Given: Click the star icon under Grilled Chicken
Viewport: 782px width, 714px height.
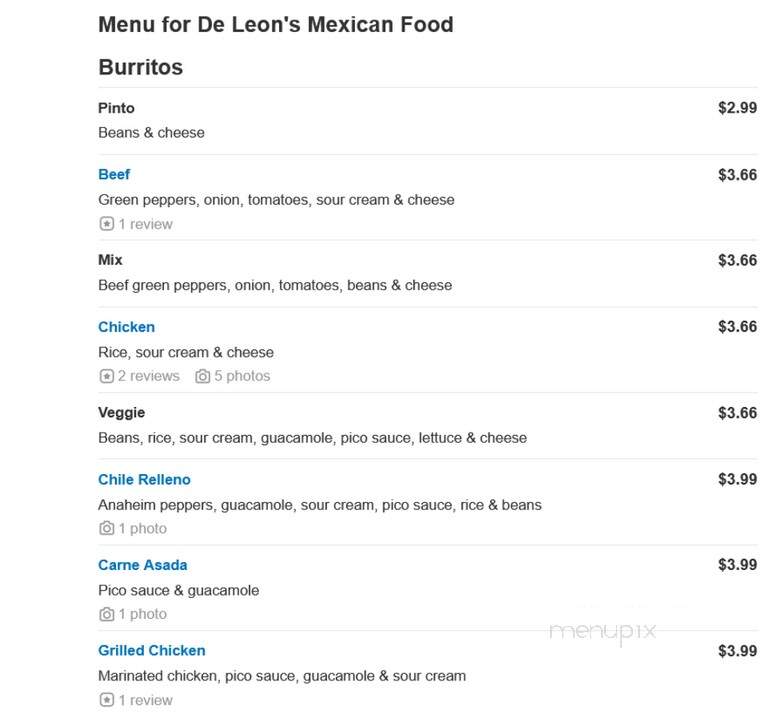Looking at the screenshot, I should click(x=106, y=700).
